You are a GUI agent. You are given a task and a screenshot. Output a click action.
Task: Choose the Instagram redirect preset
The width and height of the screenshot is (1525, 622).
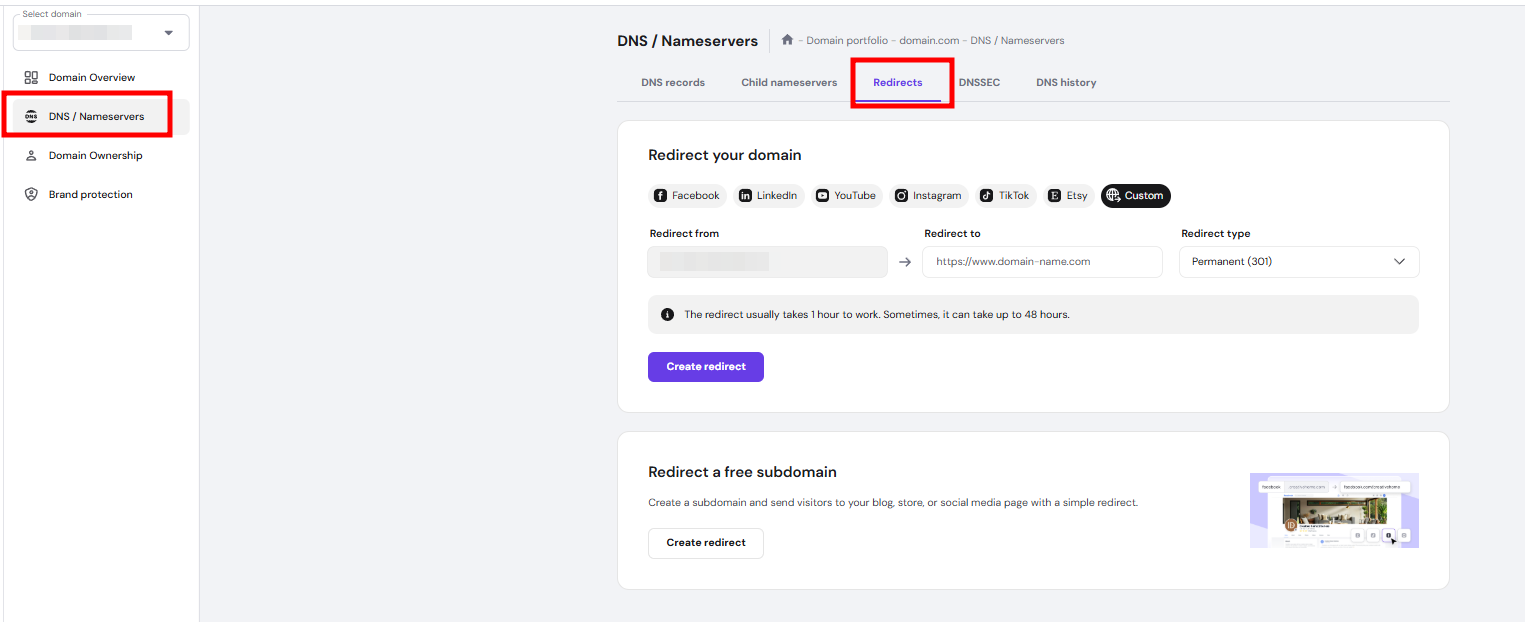tap(928, 195)
